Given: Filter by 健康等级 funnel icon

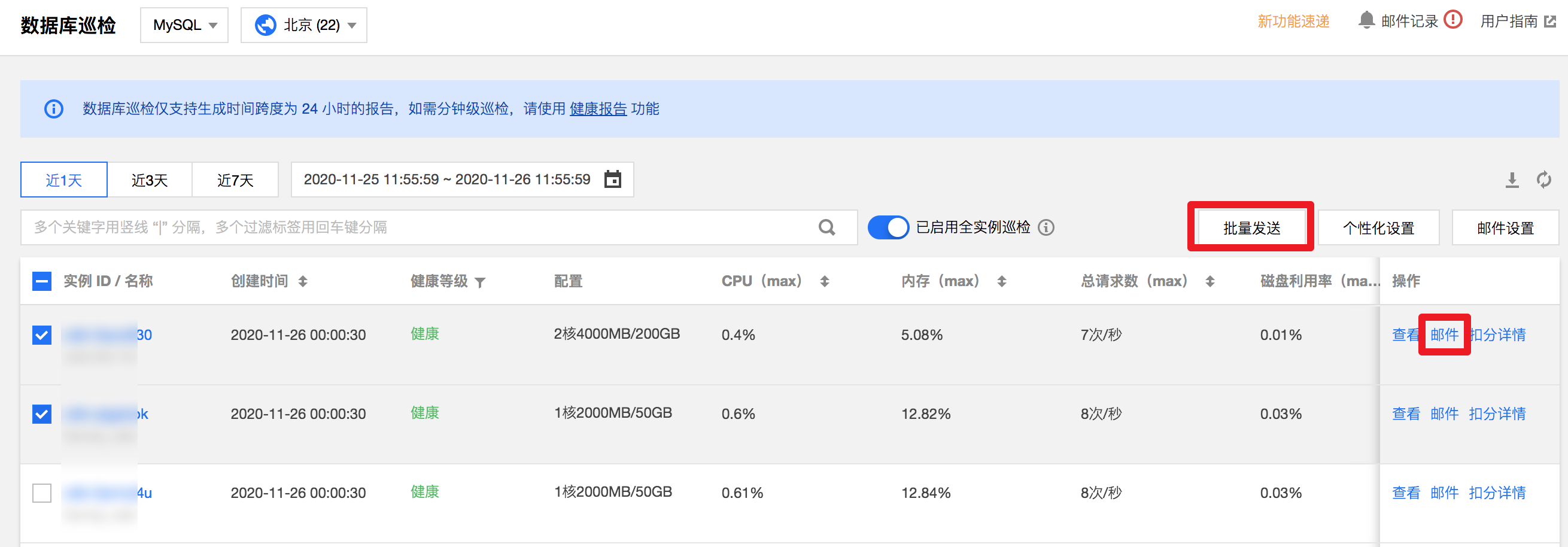Looking at the screenshot, I should [480, 282].
